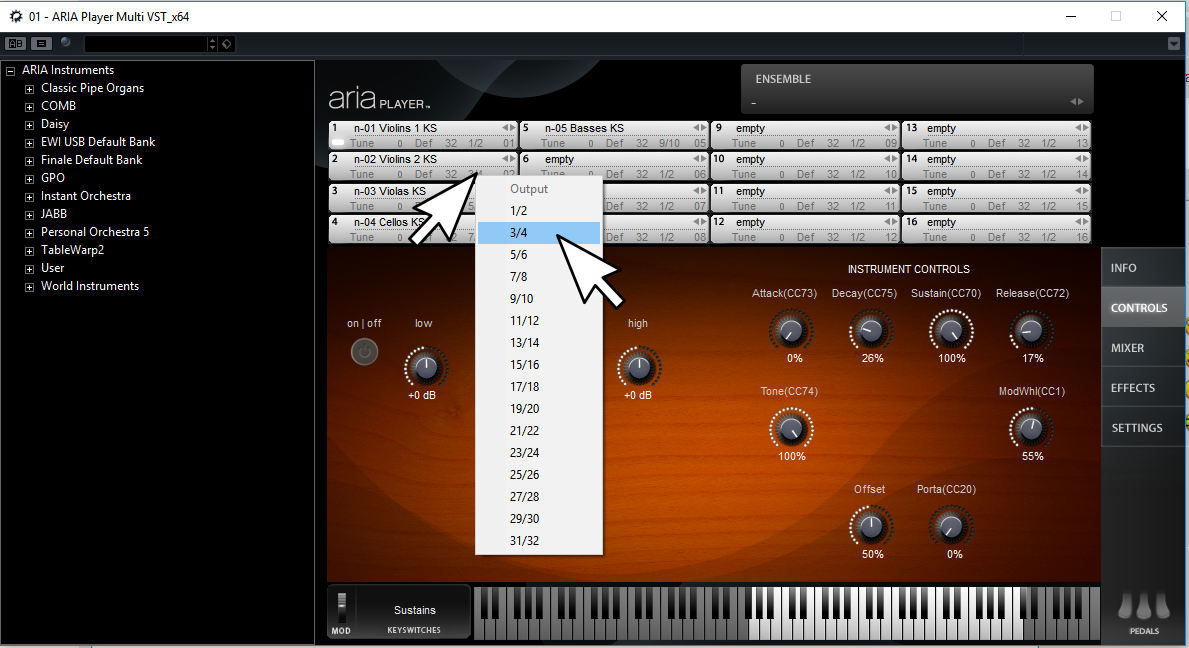Choose output 1/2 from the Output menu
The image size is (1189, 648).
[539, 211]
